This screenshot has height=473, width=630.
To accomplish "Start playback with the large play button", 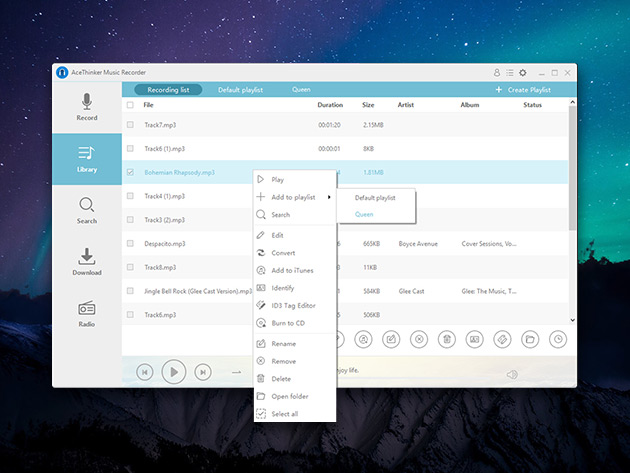I will [174, 372].
